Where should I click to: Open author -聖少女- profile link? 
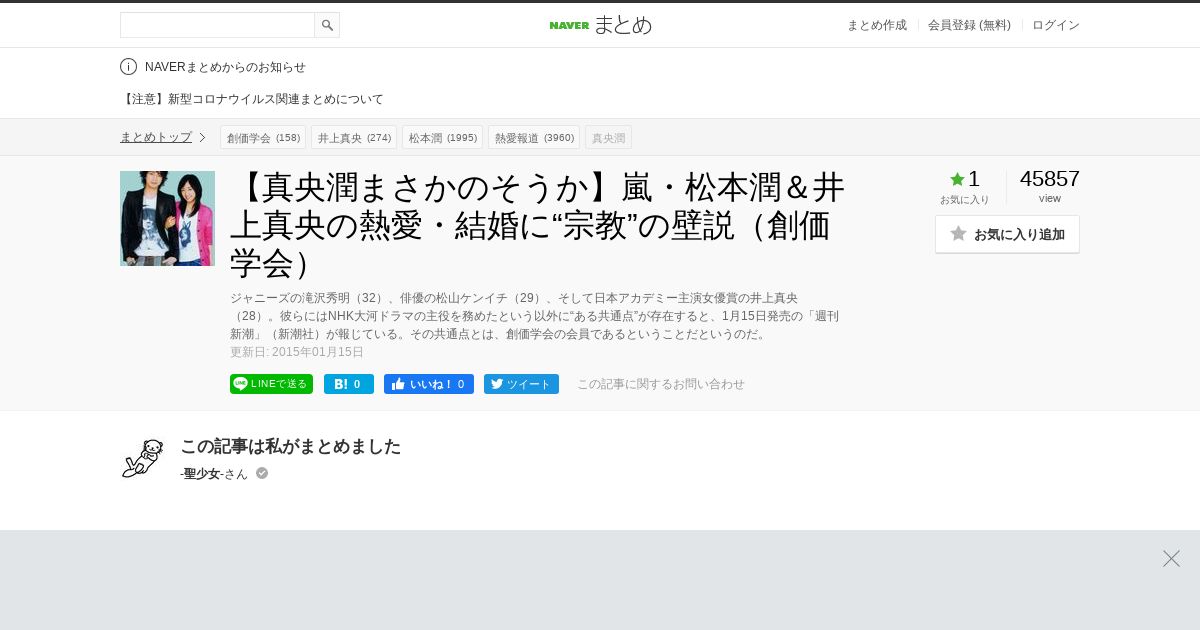tap(202, 474)
